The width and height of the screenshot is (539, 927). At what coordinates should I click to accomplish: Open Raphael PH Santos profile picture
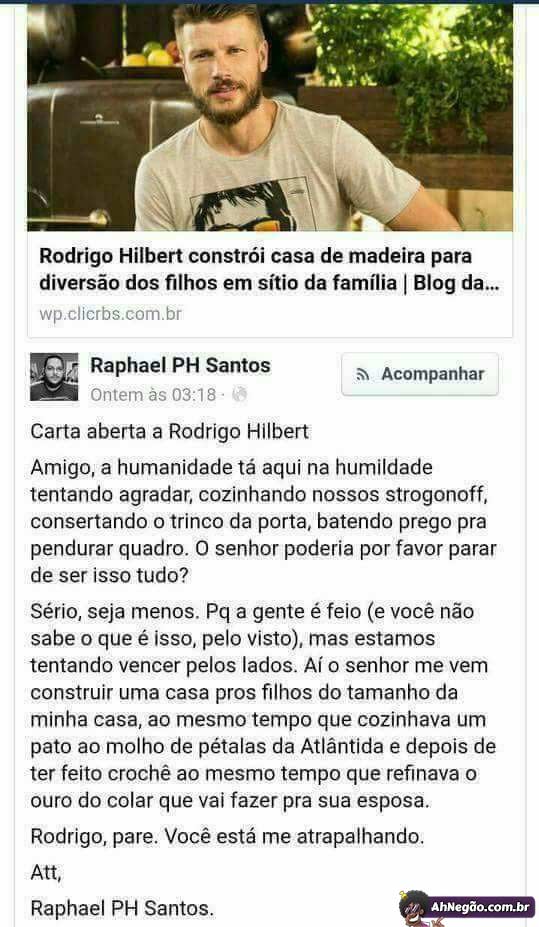[x=54, y=377]
